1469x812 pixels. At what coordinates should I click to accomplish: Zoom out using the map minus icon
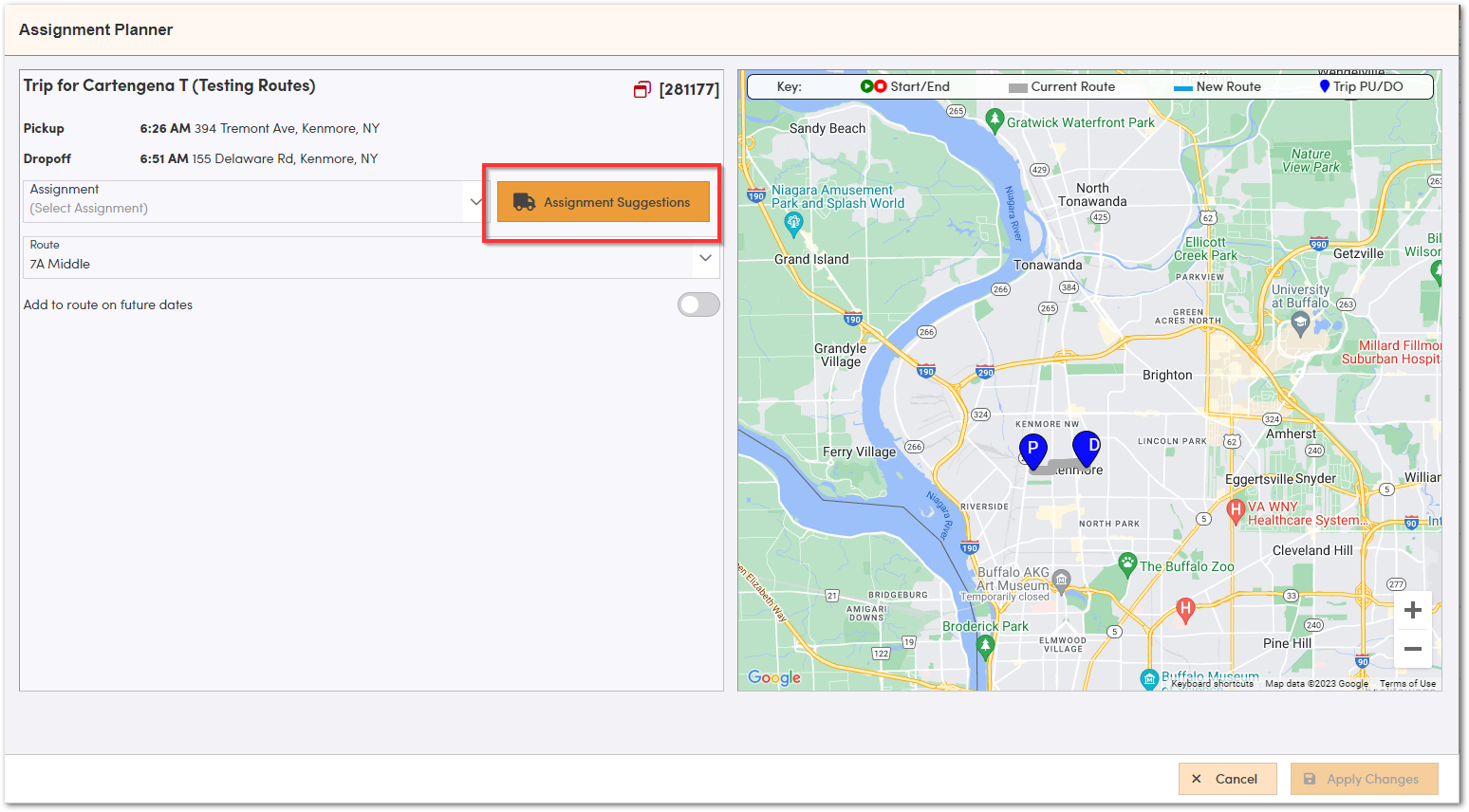(1412, 649)
